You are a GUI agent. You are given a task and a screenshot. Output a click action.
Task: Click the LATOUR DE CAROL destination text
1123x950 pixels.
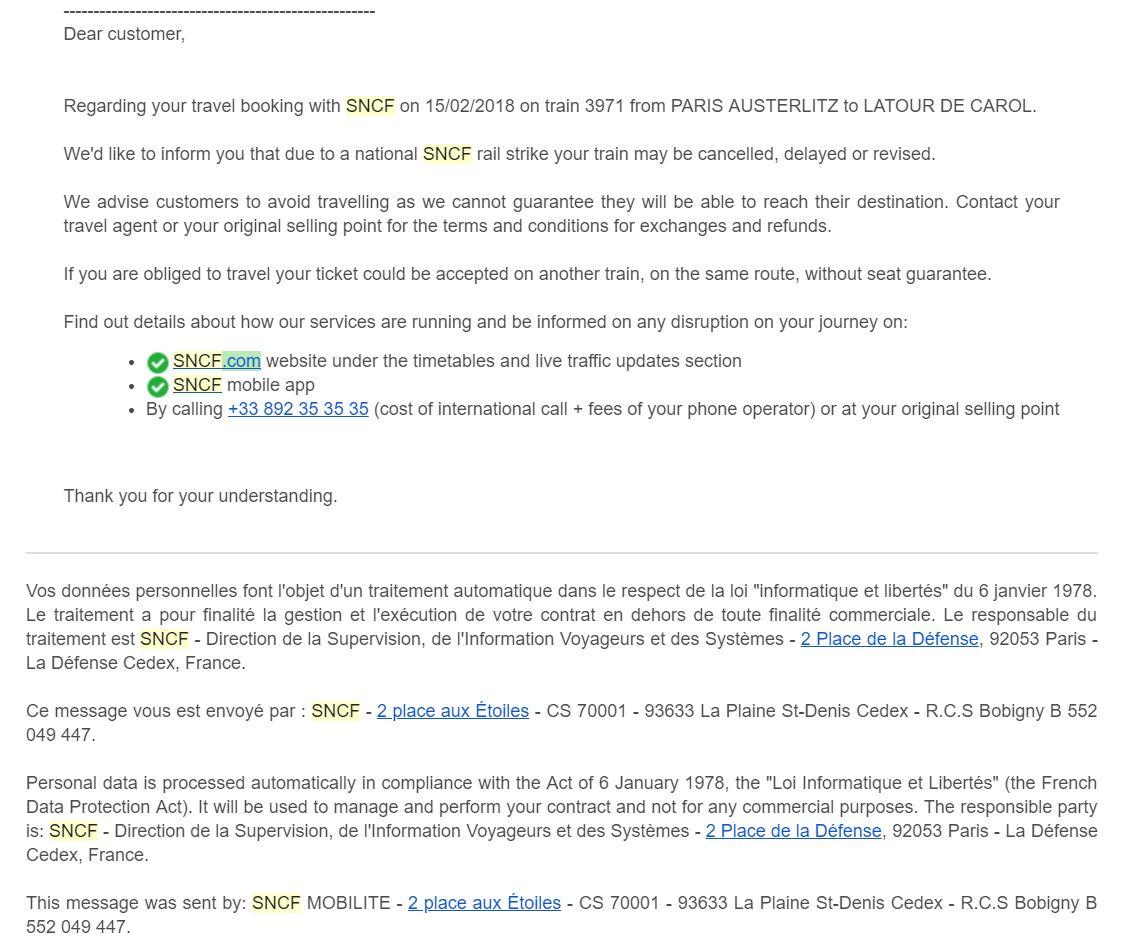[947, 106]
